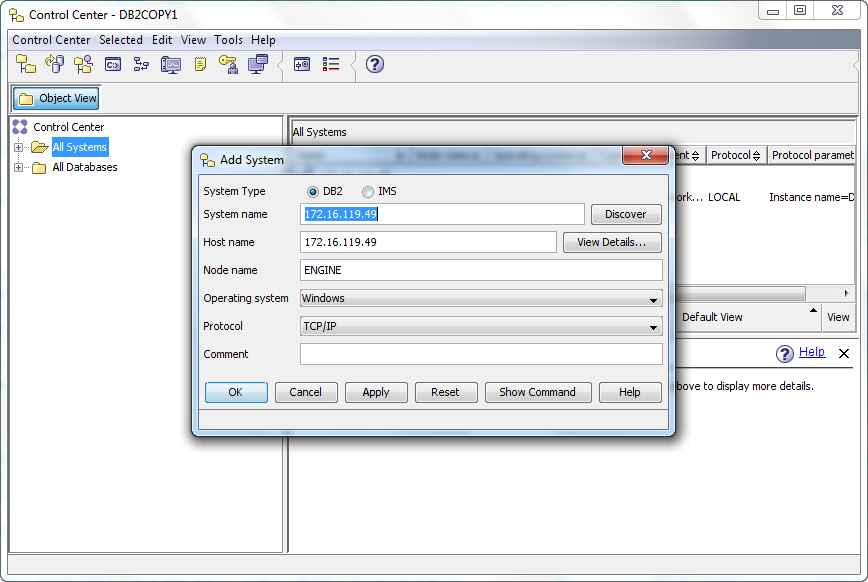The image size is (868, 582).
Task: Open the Replication Center toolbar icon
Action: pyautogui.click(x=55, y=64)
